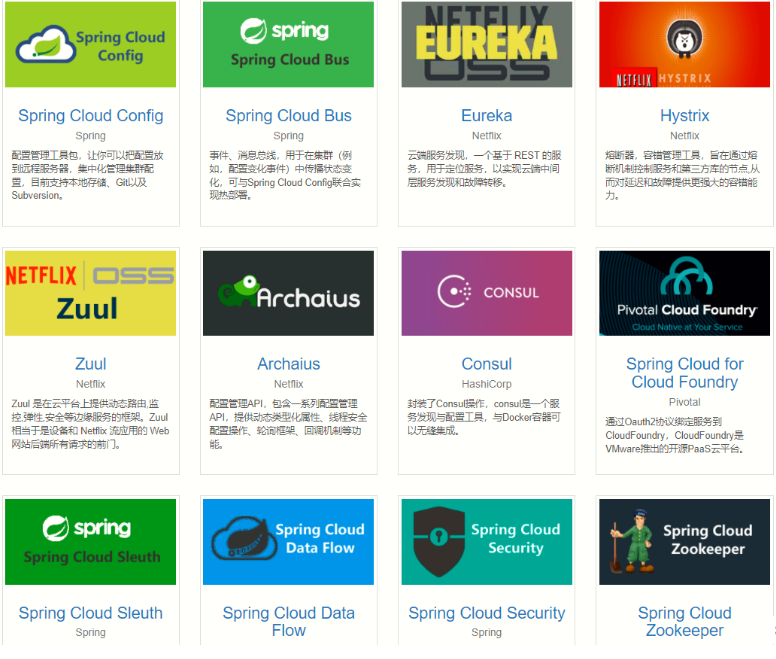Image resolution: width=776 pixels, height=659 pixels.
Task: Select the Hystrix logo image
Action: pos(684,45)
